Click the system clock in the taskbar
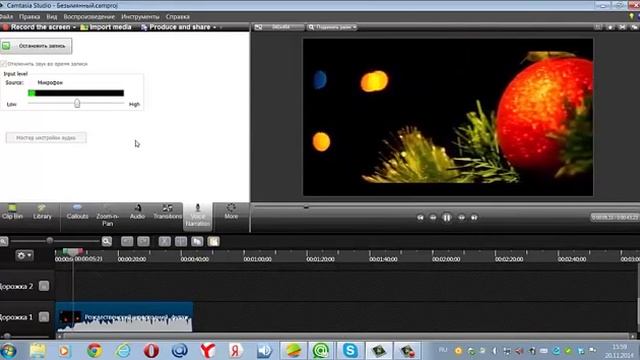The width and height of the screenshot is (640, 360). (x=619, y=351)
